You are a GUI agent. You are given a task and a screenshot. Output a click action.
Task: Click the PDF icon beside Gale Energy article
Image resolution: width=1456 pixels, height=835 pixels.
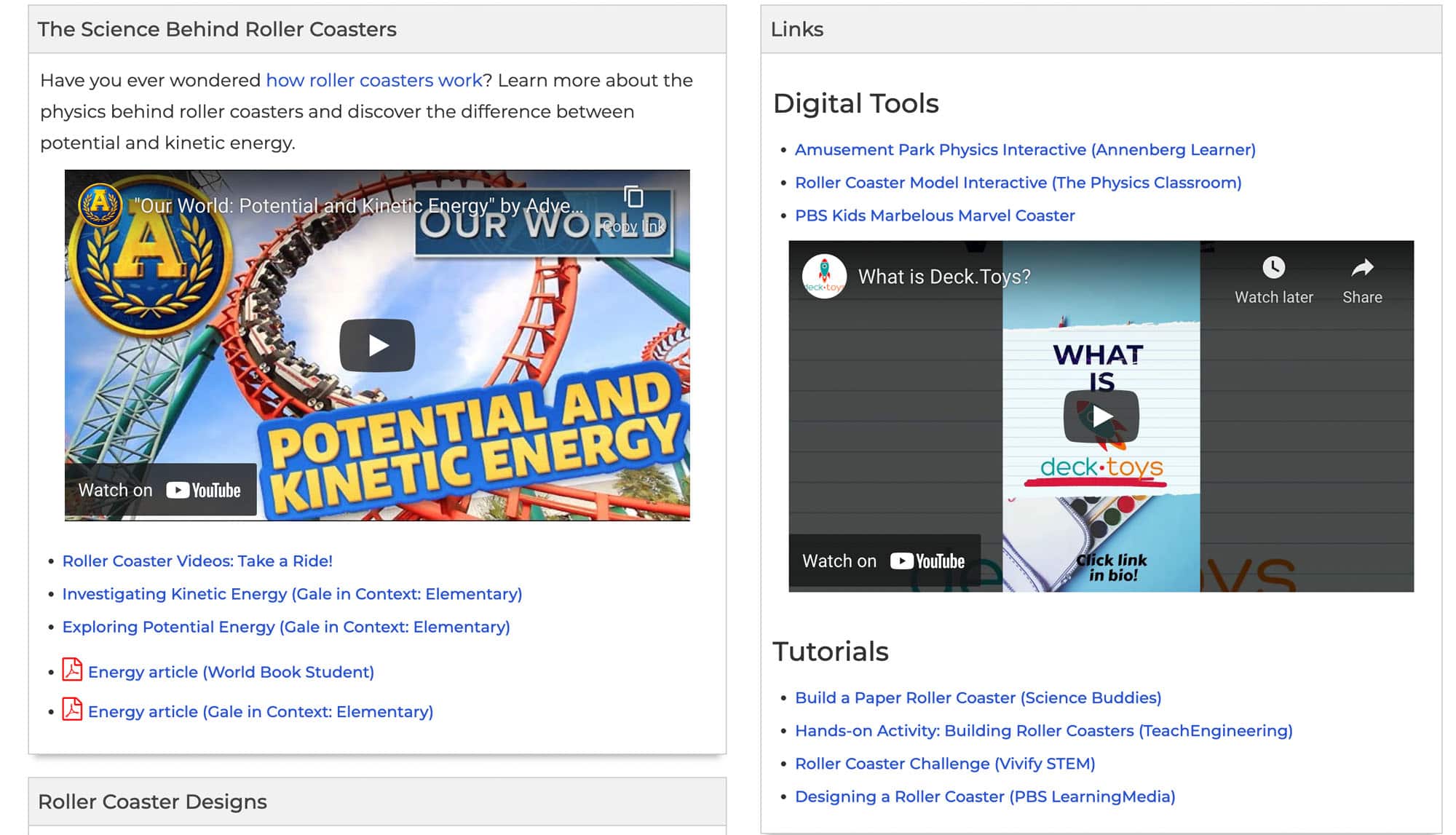pos(72,709)
